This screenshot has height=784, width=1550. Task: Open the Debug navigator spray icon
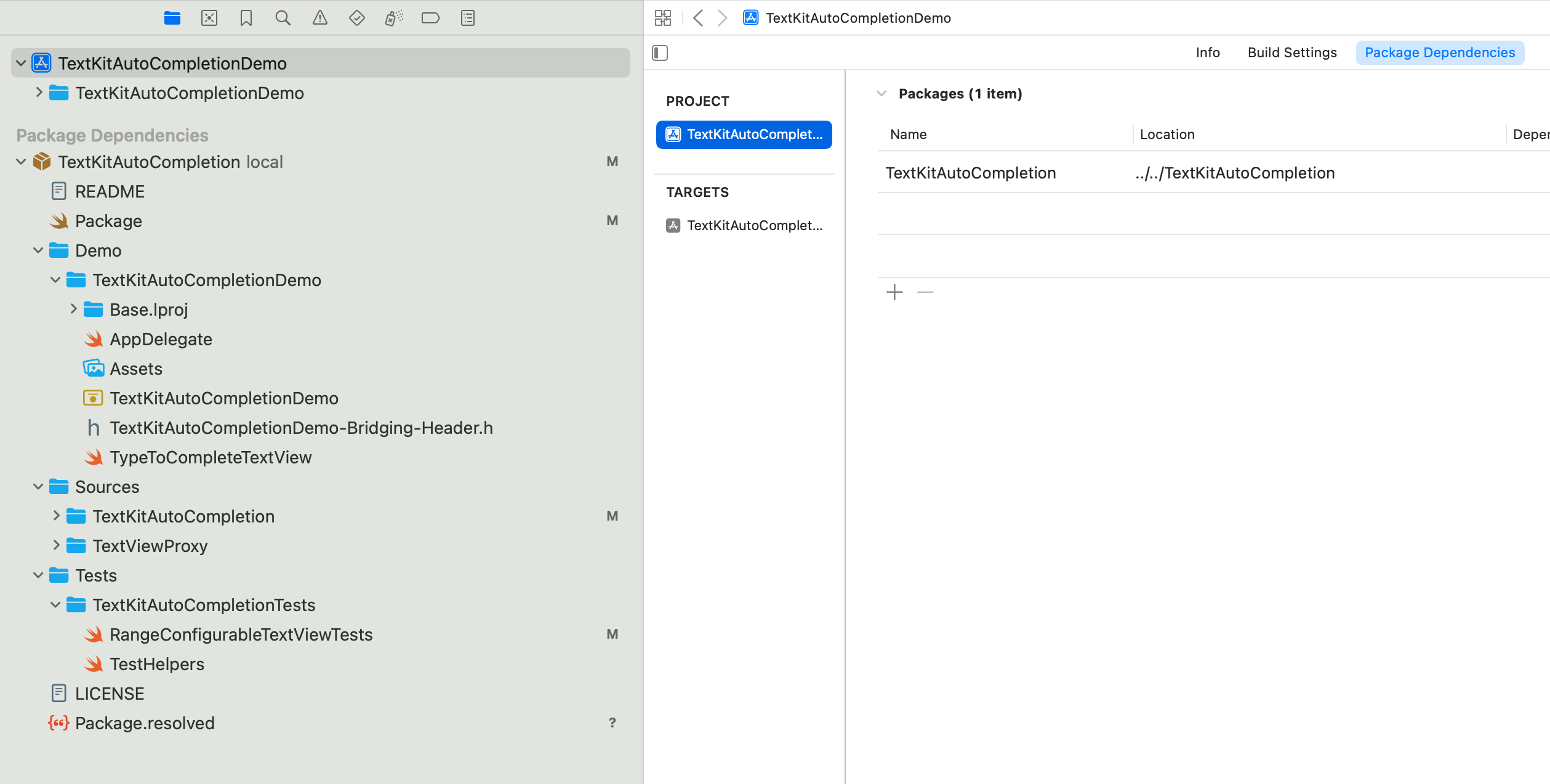coord(394,18)
